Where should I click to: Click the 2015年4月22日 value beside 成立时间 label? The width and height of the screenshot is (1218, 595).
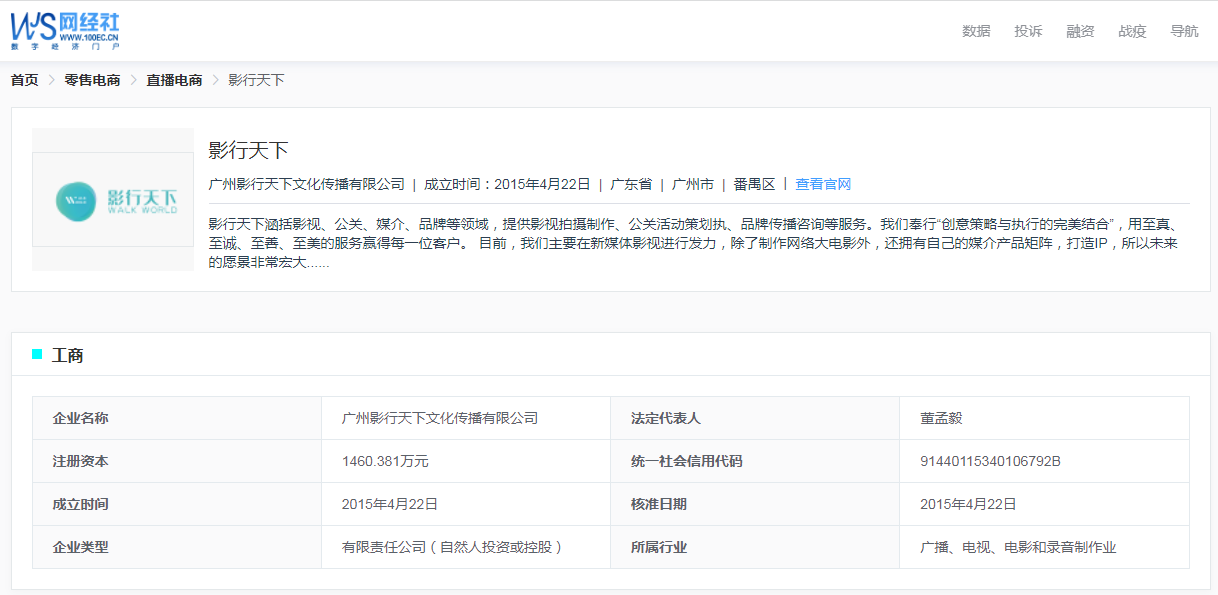click(x=390, y=504)
